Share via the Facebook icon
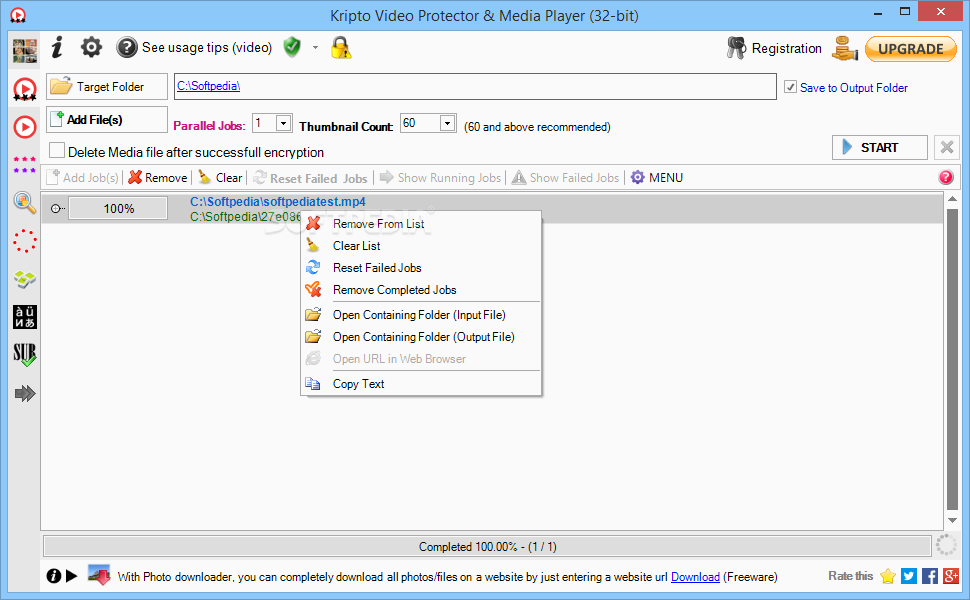The height and width of the screenshot is (600, 970). [930, 576]
